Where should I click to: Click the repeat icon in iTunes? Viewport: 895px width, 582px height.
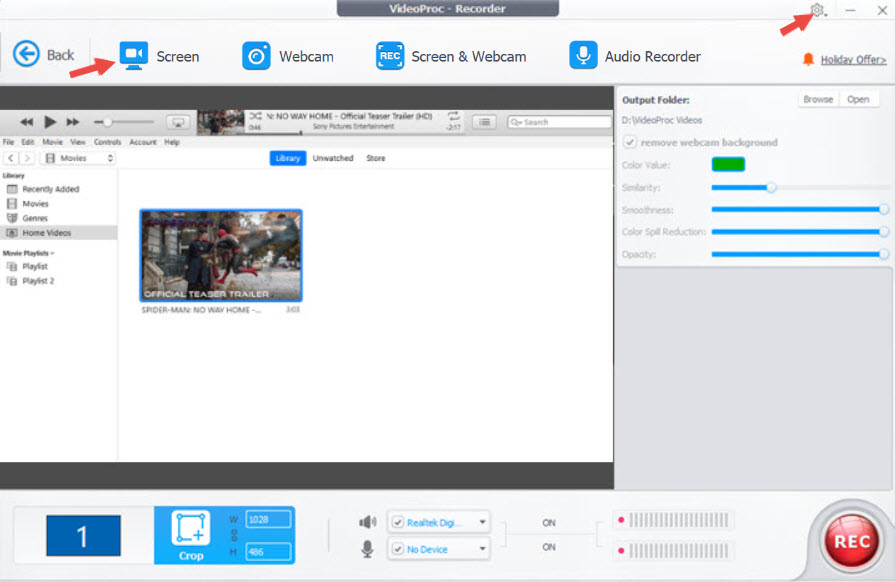pos(454,116)
